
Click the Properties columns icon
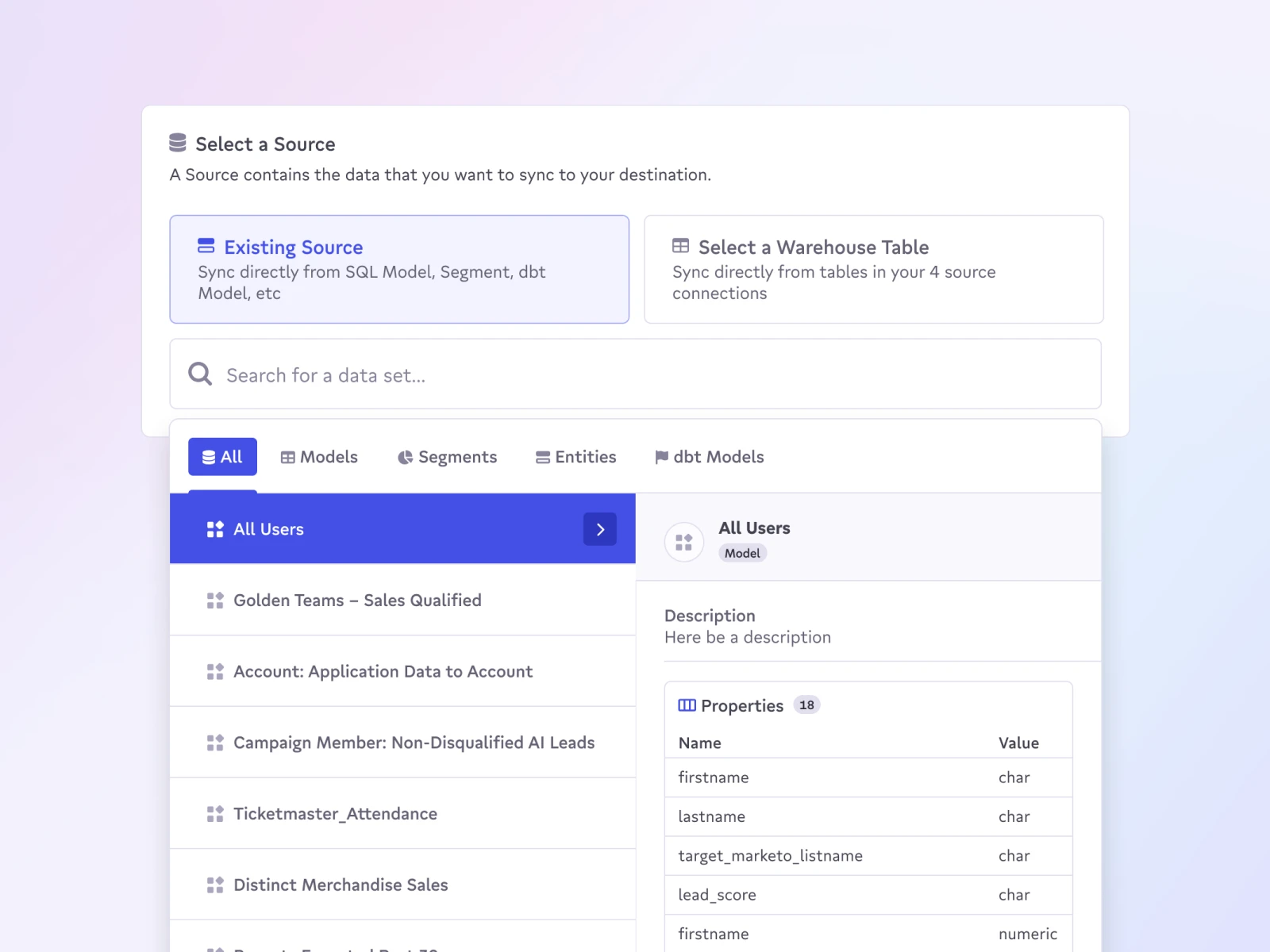coord(687,705)
